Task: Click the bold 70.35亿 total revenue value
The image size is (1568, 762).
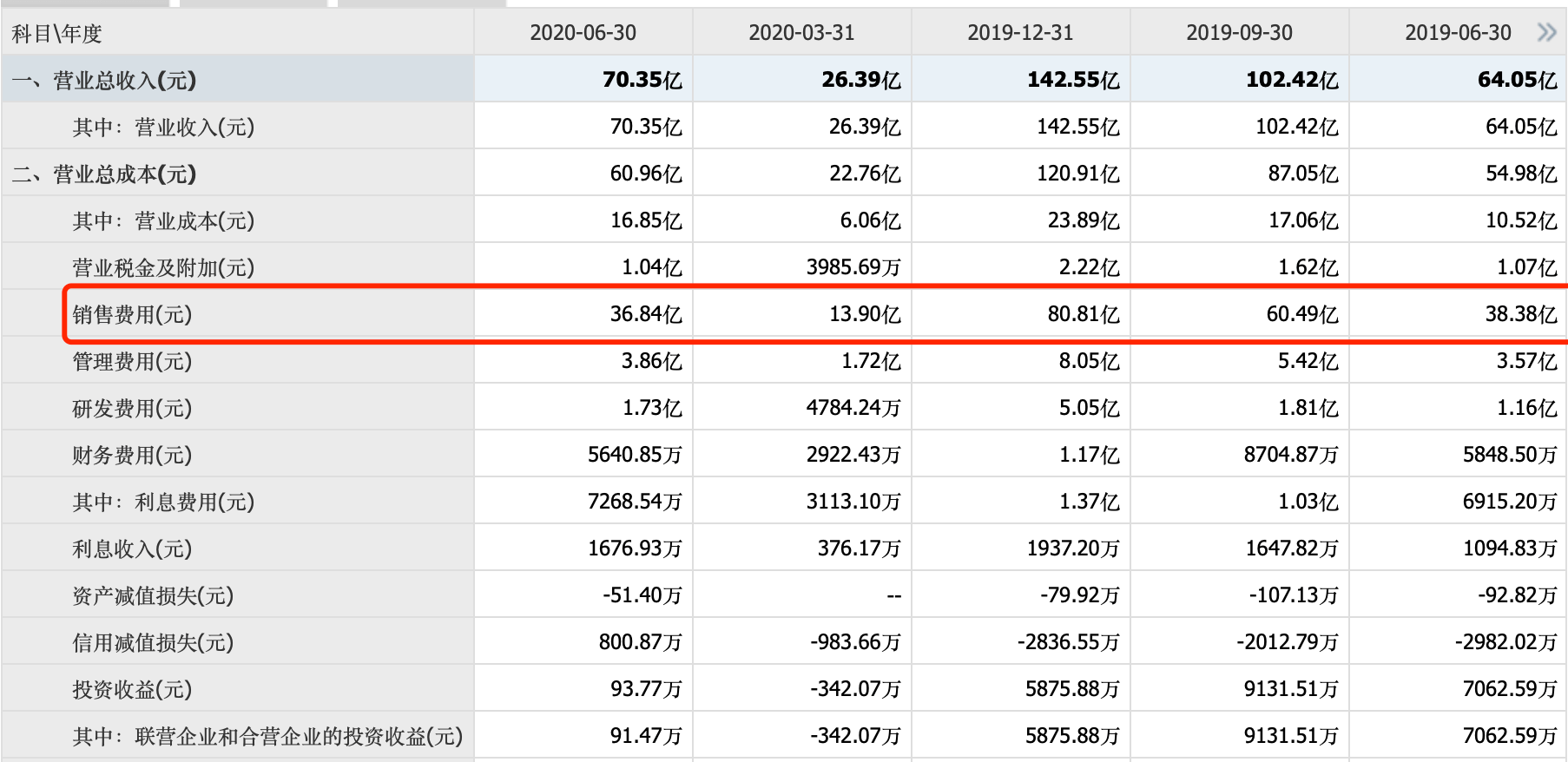Action: [x=642, y=80]
